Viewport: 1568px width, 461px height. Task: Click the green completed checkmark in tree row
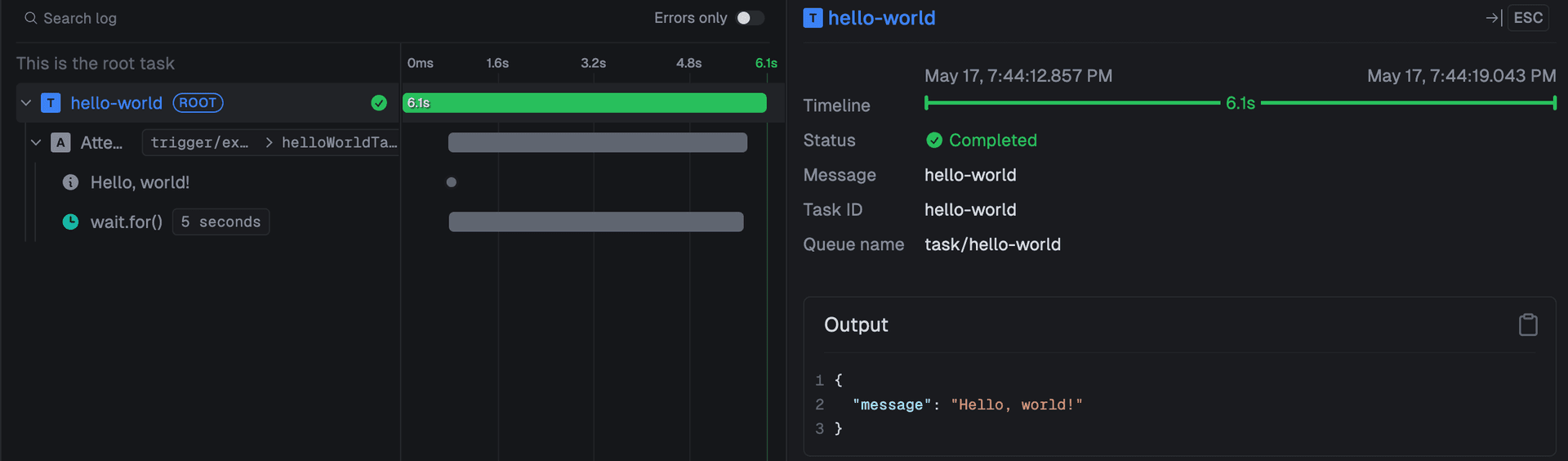[379, 103]
